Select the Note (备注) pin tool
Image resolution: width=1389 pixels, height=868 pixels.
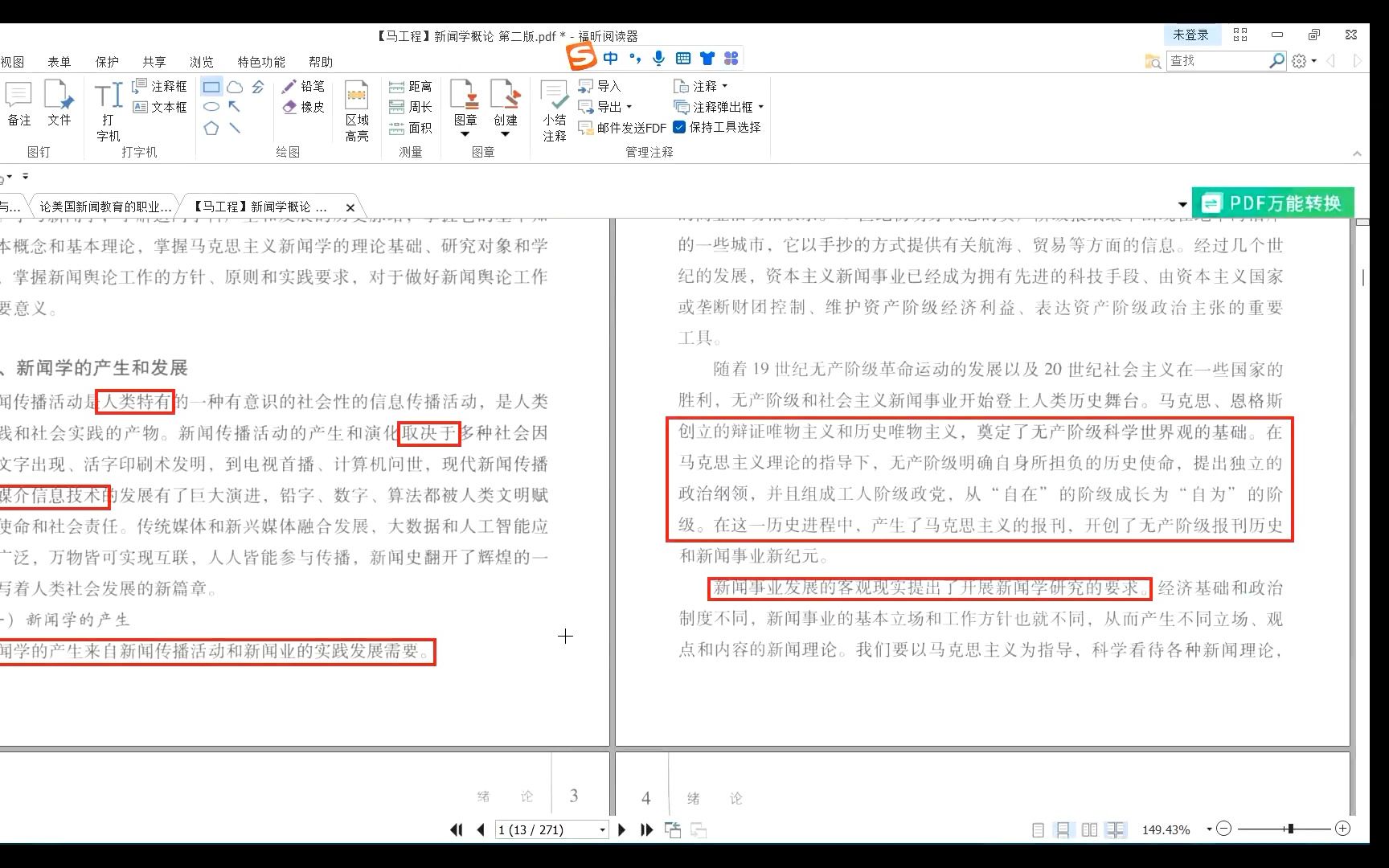click(18, 104)
